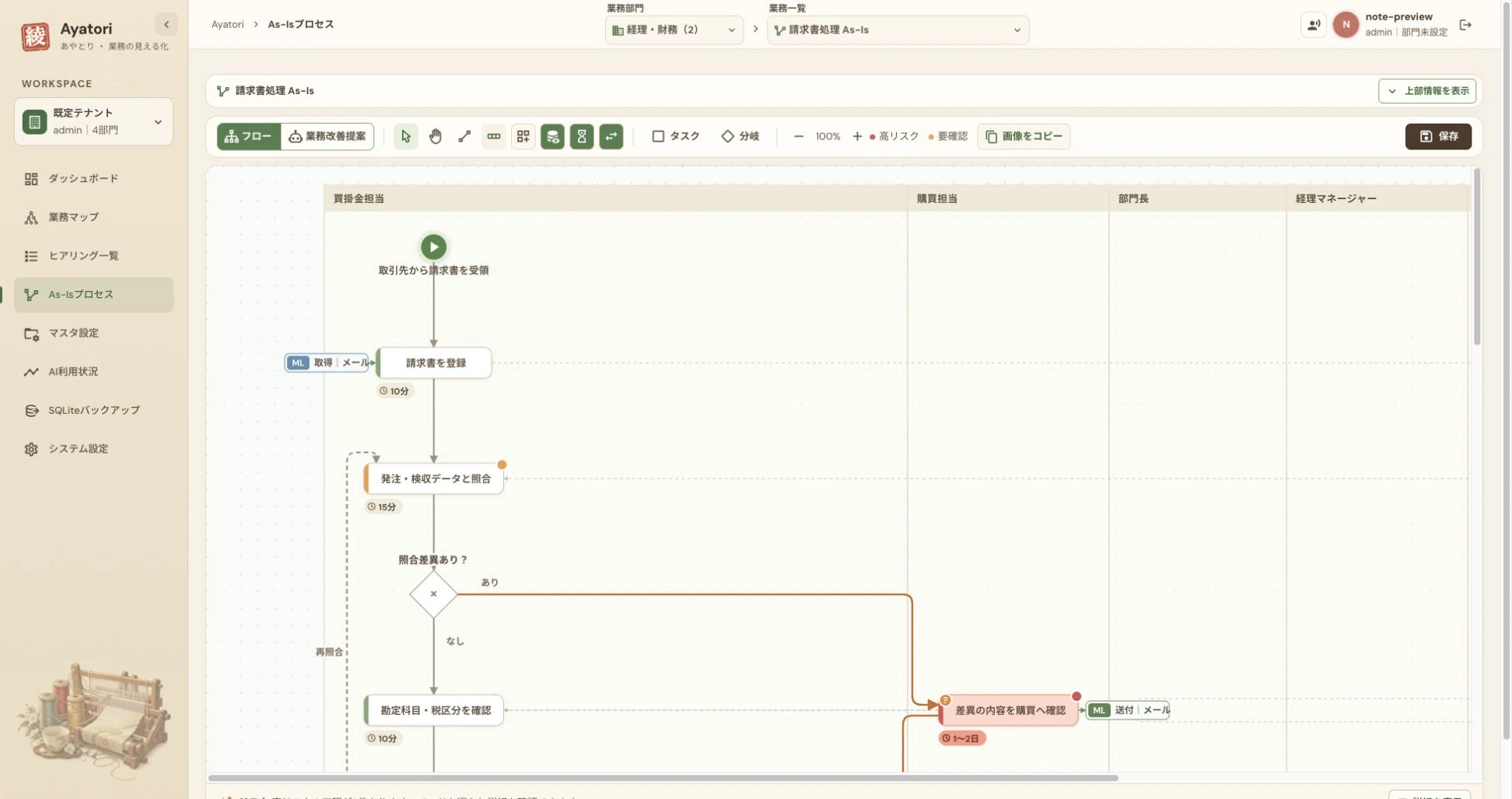Zoom in with the plus icon
Image resolution: width=1512 pixels, height=799 pixels.
point(857,136)
